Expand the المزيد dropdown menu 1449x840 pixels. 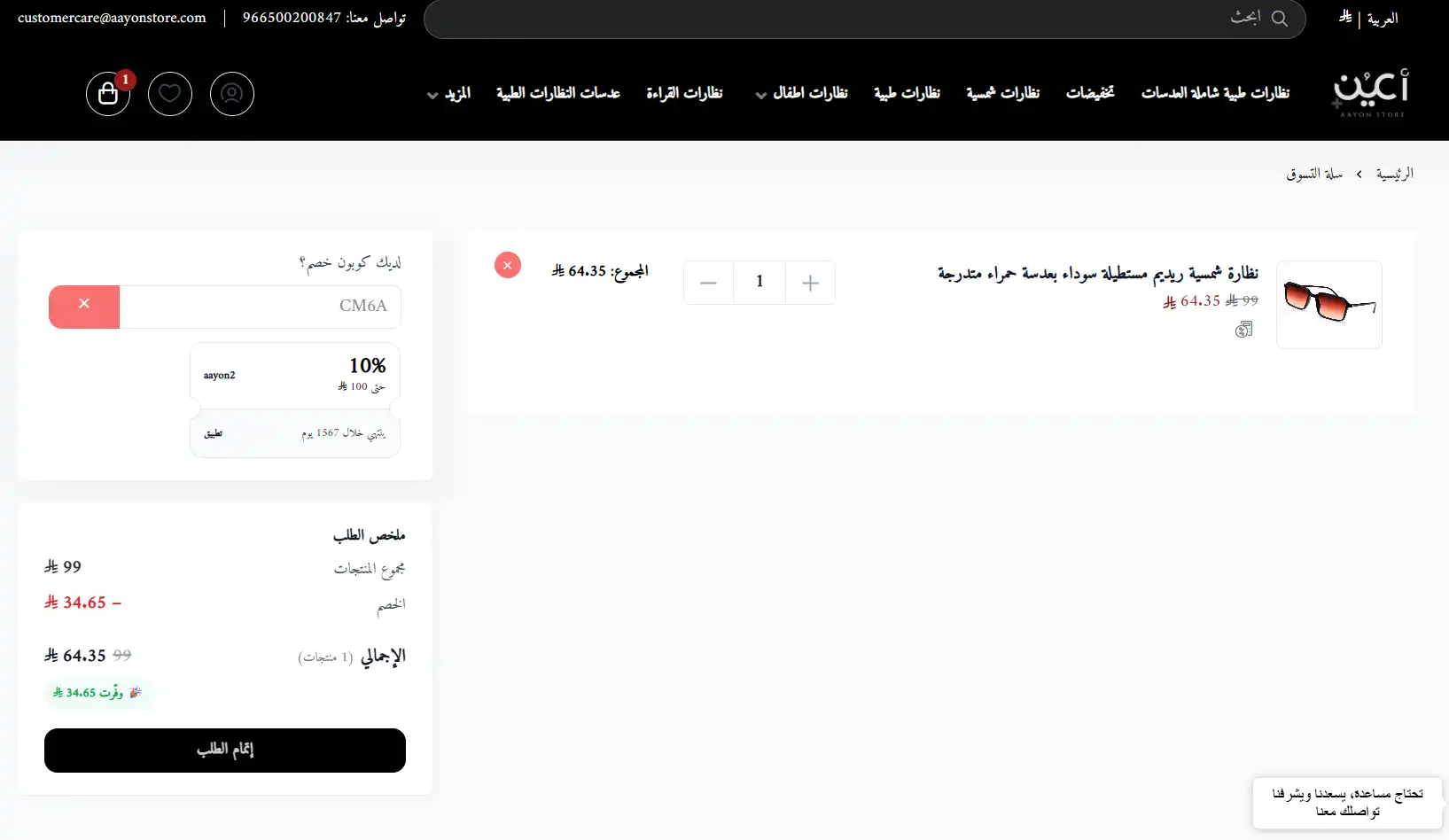click(x=448, y=93)
